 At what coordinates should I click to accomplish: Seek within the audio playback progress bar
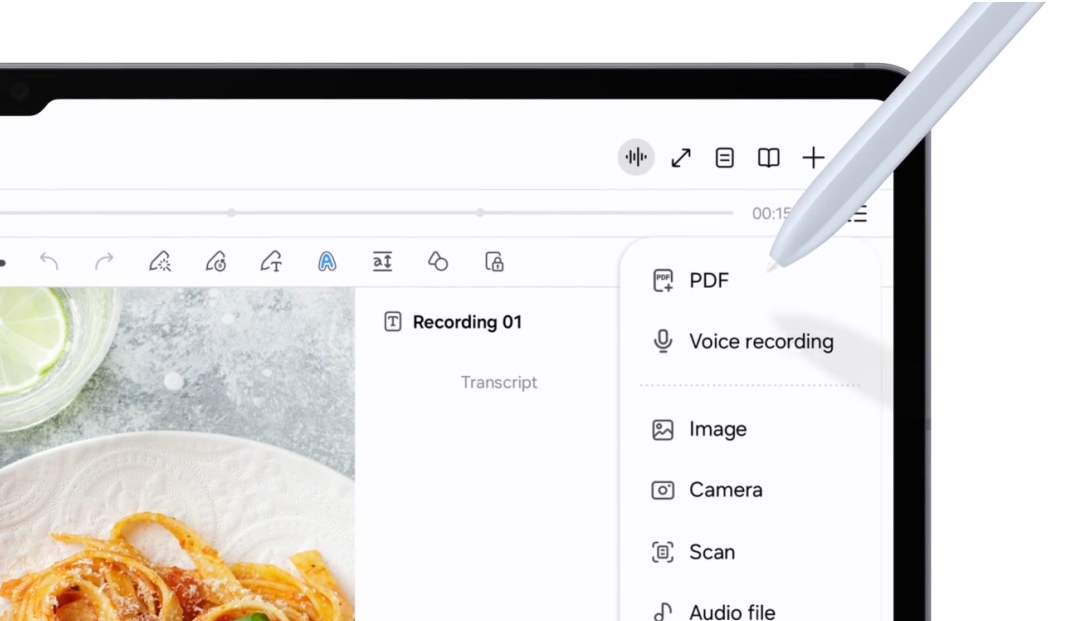click(x=366, y=213)
